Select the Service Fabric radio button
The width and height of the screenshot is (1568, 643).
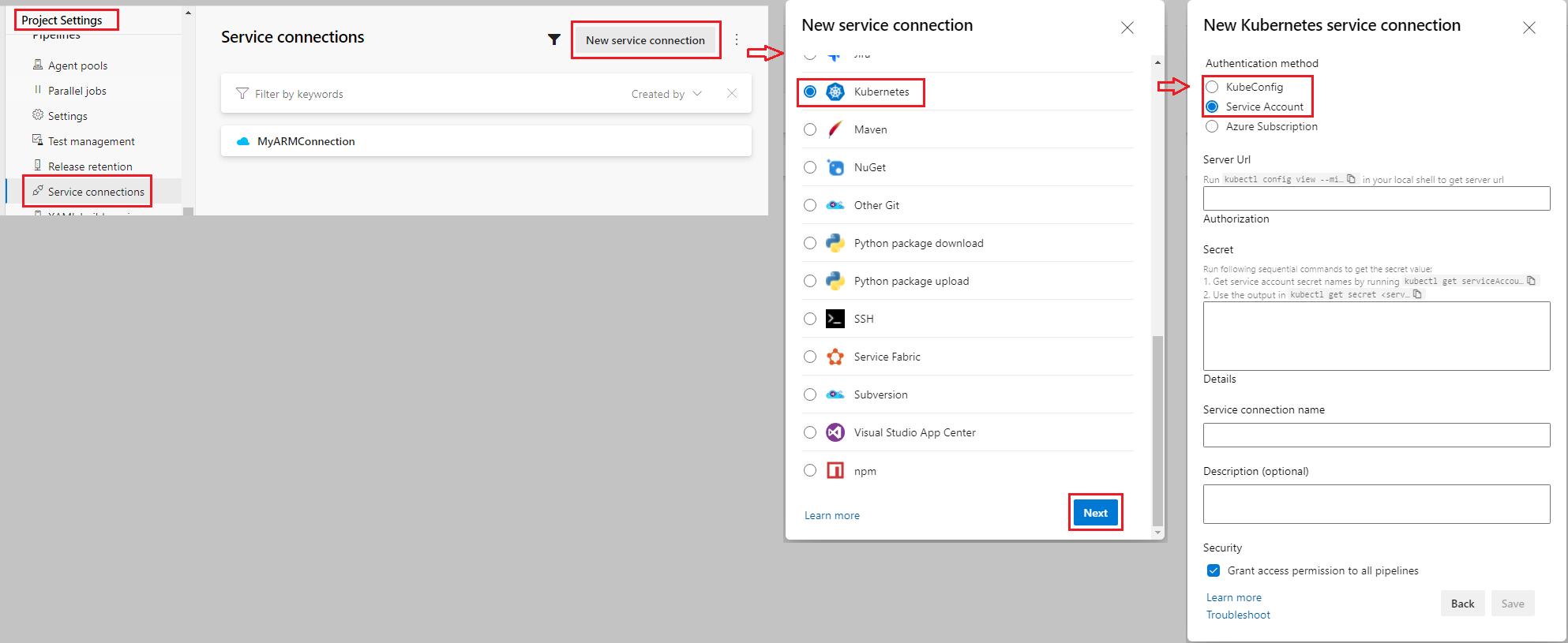click(x=810, y=357)
